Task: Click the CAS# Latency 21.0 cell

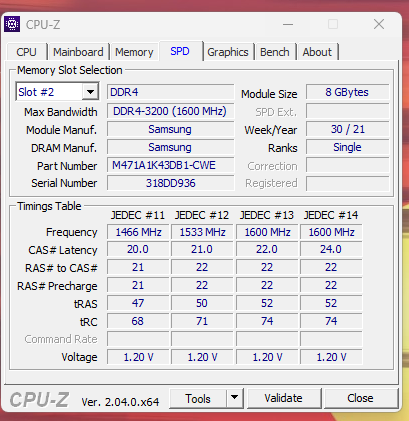Action: (202, 249)
